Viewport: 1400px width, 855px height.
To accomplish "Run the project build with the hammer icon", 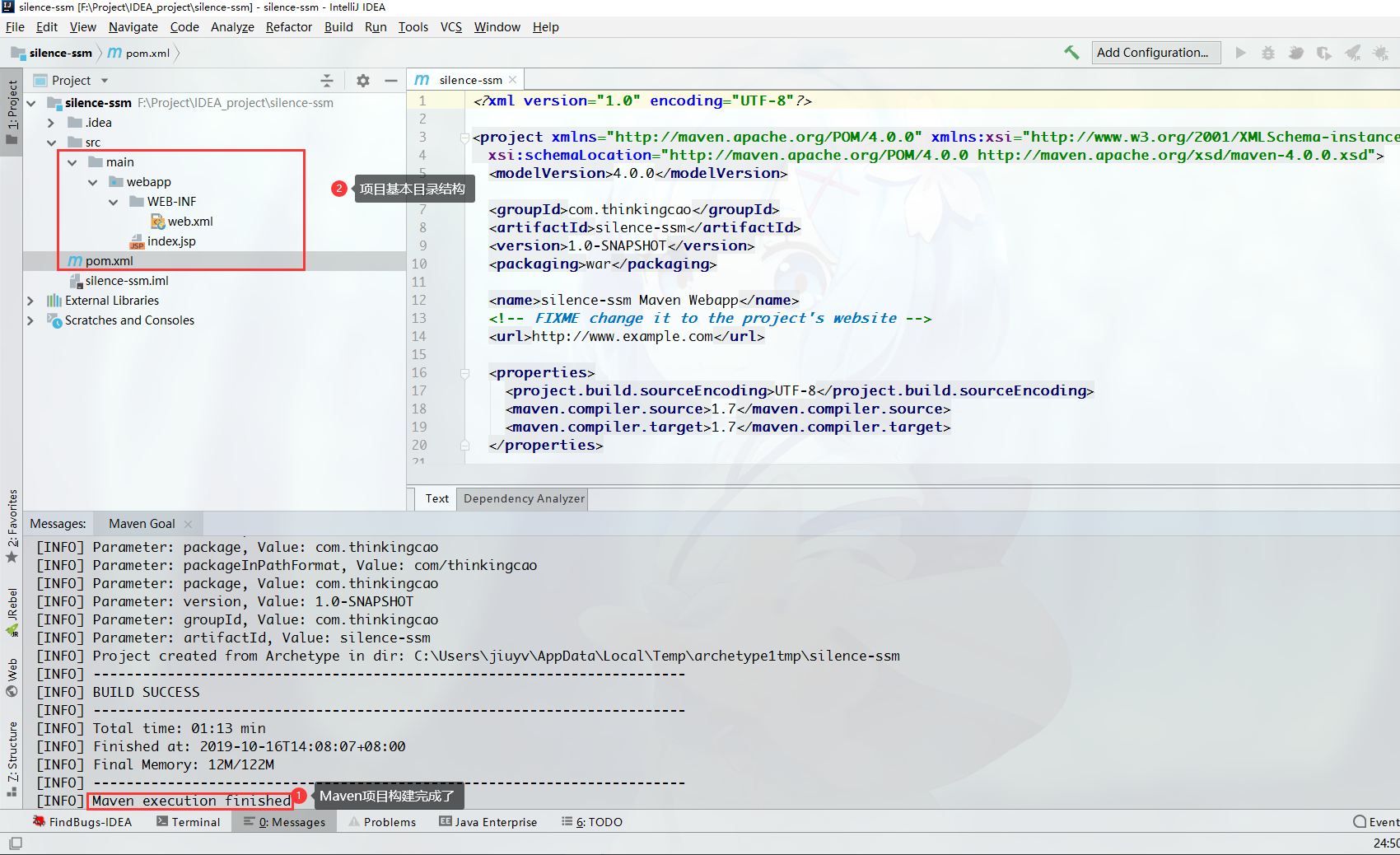I will tap(1071, 52).
